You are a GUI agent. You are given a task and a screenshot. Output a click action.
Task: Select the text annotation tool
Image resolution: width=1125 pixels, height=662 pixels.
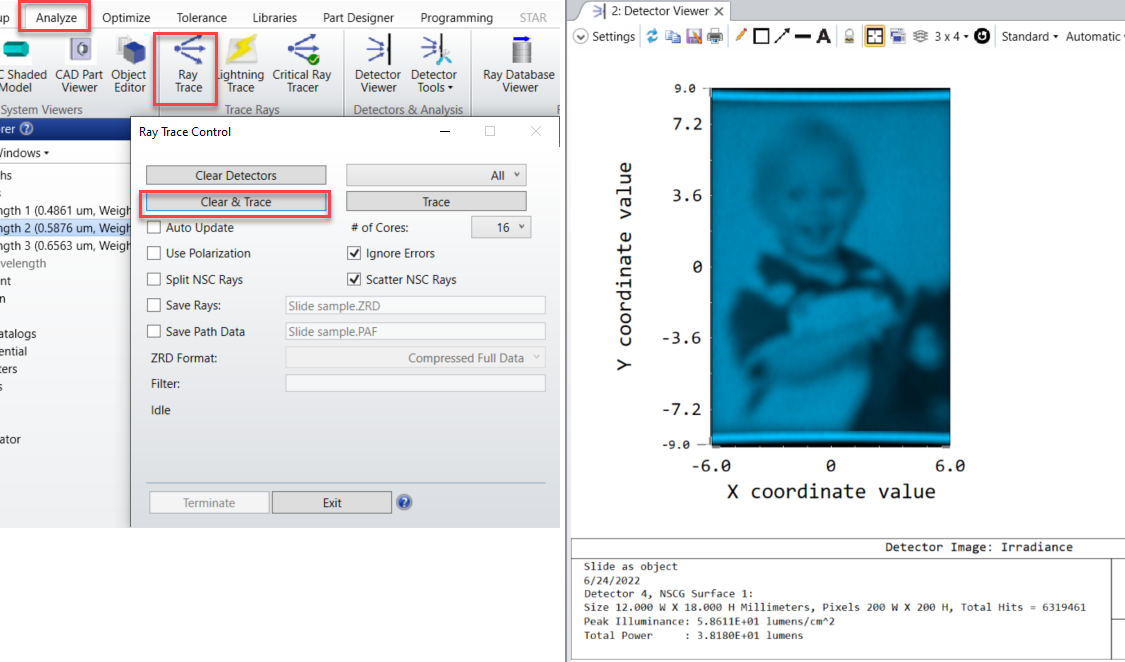[x=824, y=36]
